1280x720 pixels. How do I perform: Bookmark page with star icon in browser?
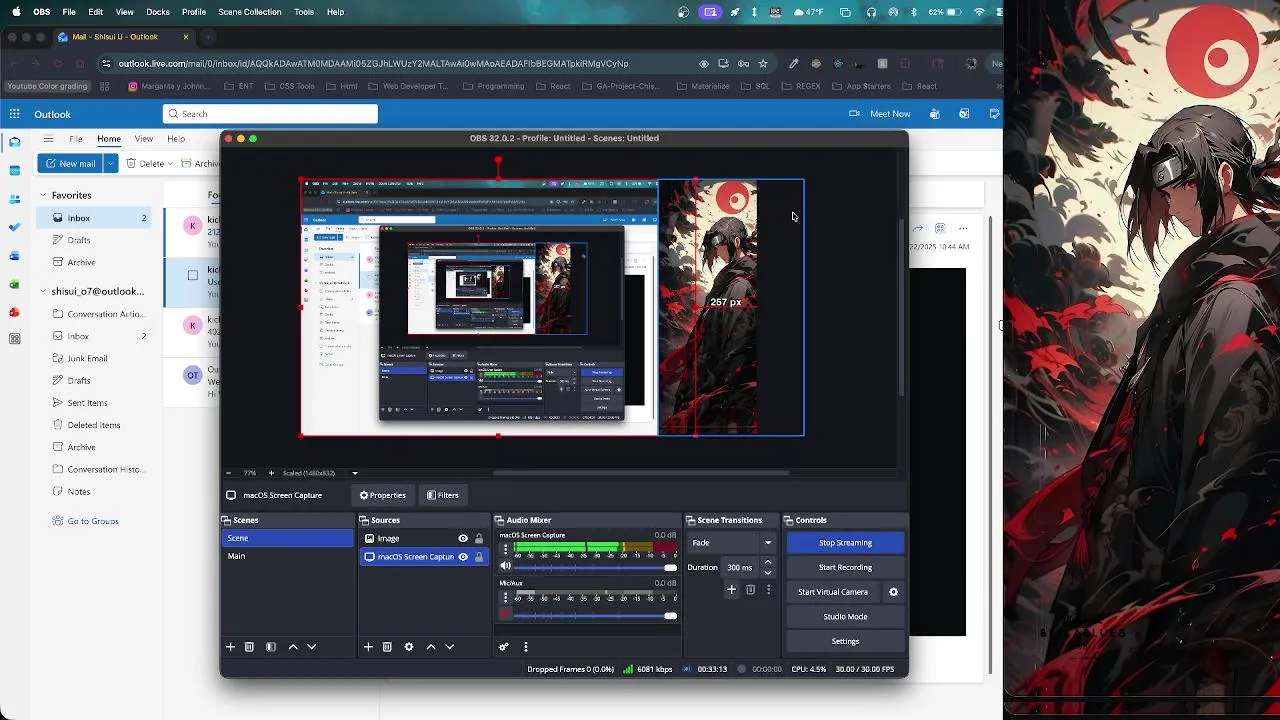[x=763, y=63]
